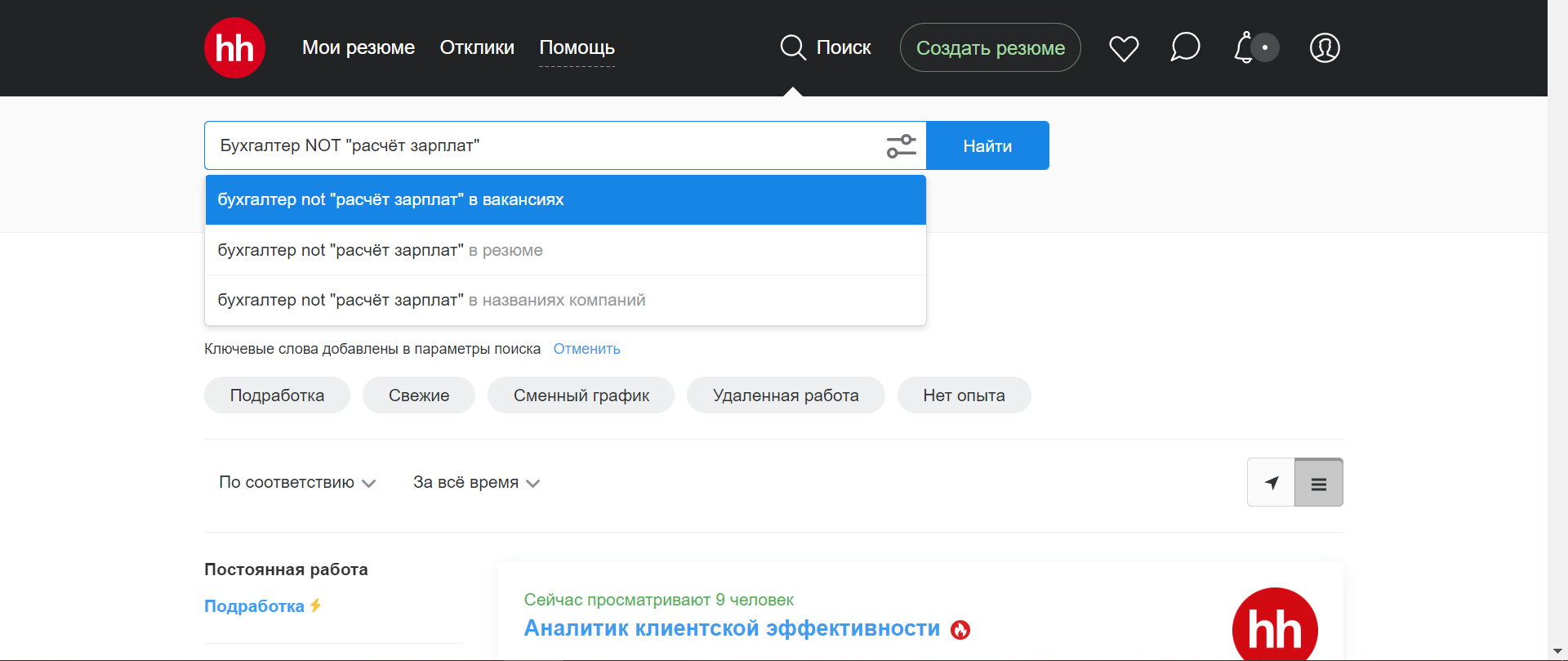Open Аналитик клиентской эффективности vacancy
Viewport: 1568px width, 661px height.
pyautogui.click(x=732, y=628)
